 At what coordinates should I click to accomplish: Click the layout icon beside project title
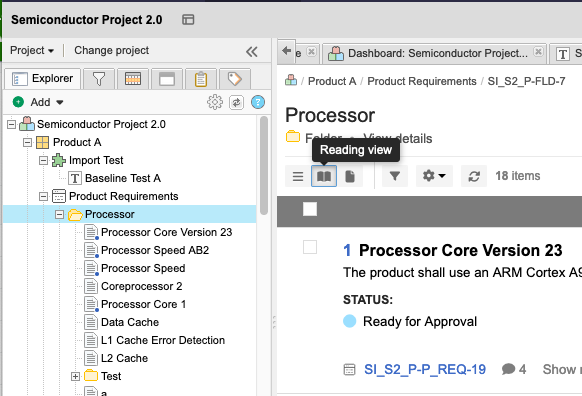click(x=188, y=20)
